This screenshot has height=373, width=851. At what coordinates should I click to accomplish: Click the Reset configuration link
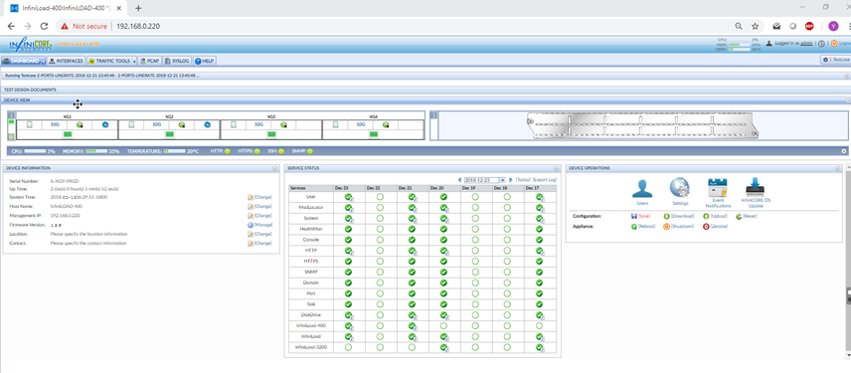coord(750,216)
